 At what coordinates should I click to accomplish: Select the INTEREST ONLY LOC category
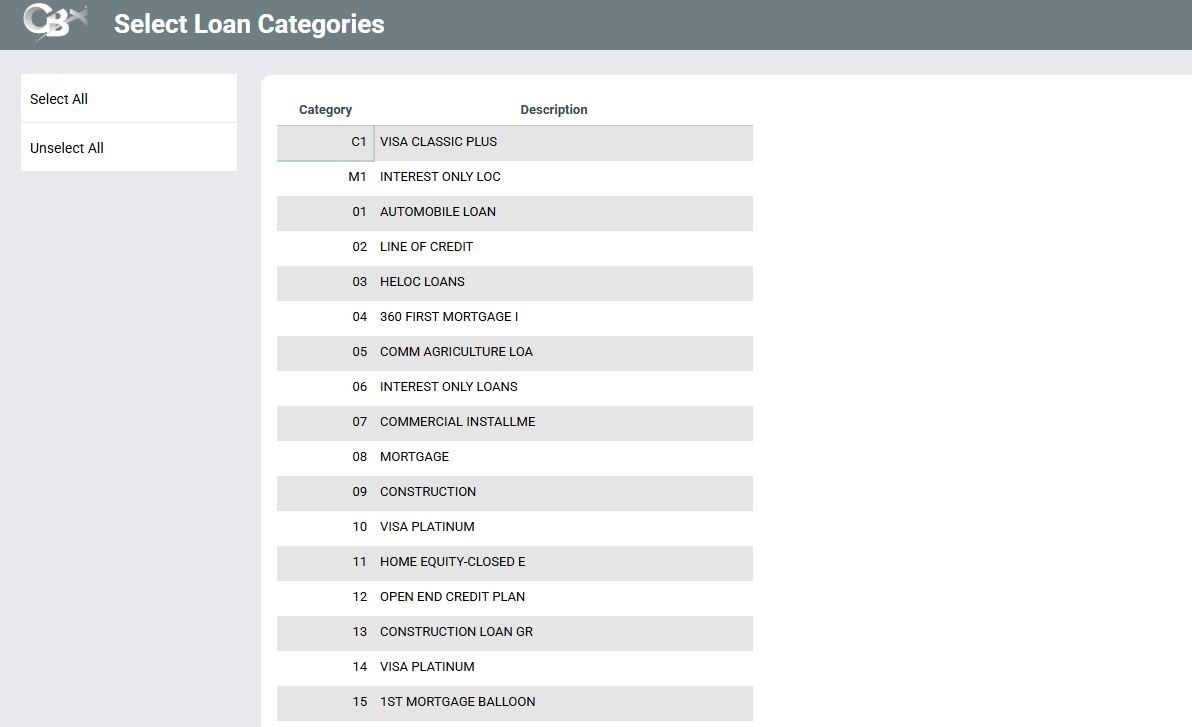tap(440, 177)
